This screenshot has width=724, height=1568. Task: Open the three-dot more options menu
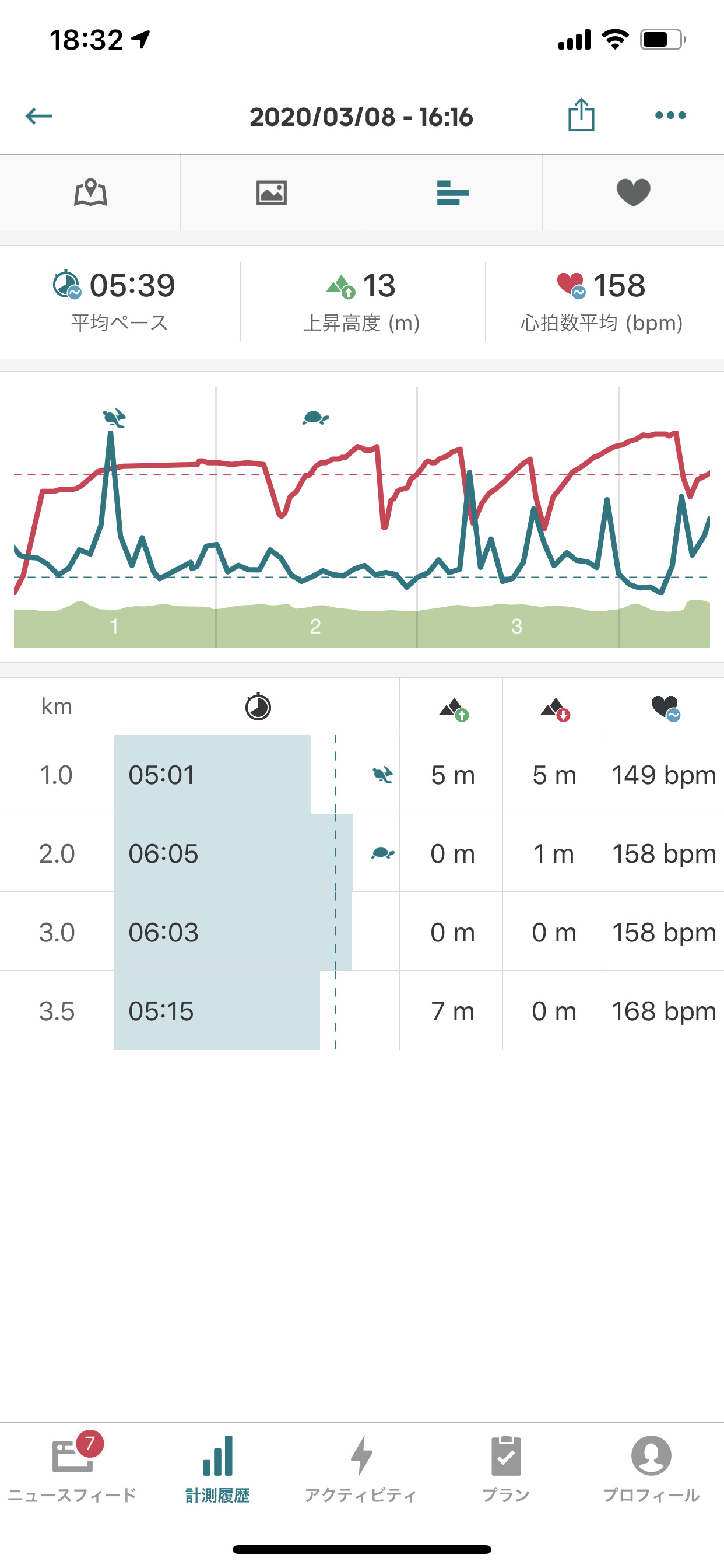pos(670,115)
